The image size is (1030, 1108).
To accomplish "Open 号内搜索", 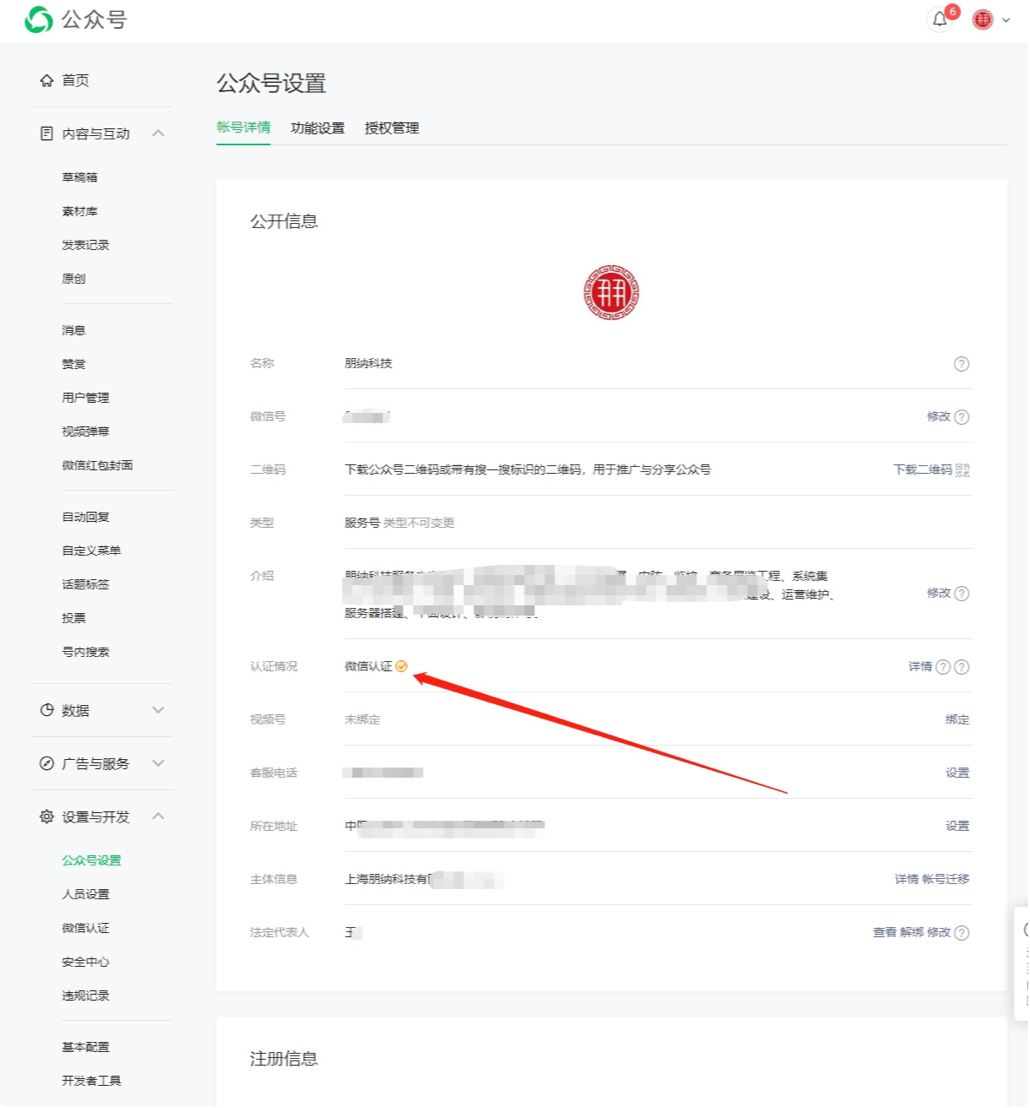I will pos(85,652).
